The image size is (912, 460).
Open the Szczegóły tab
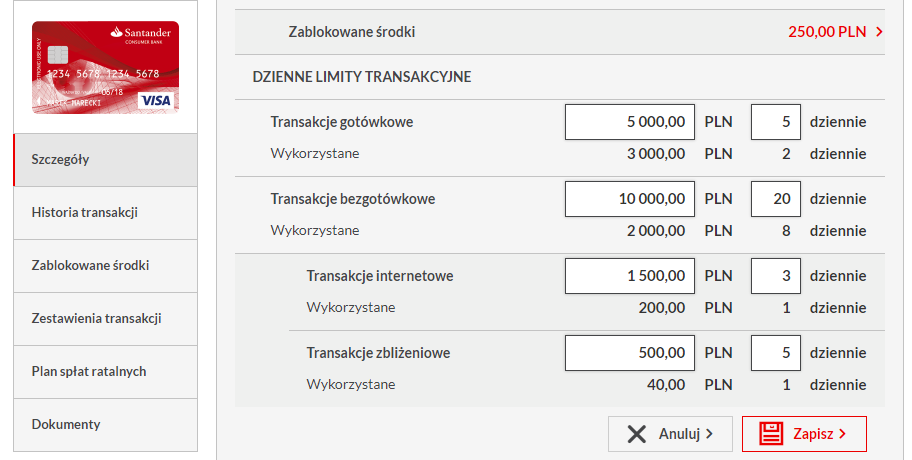[105, 160]
